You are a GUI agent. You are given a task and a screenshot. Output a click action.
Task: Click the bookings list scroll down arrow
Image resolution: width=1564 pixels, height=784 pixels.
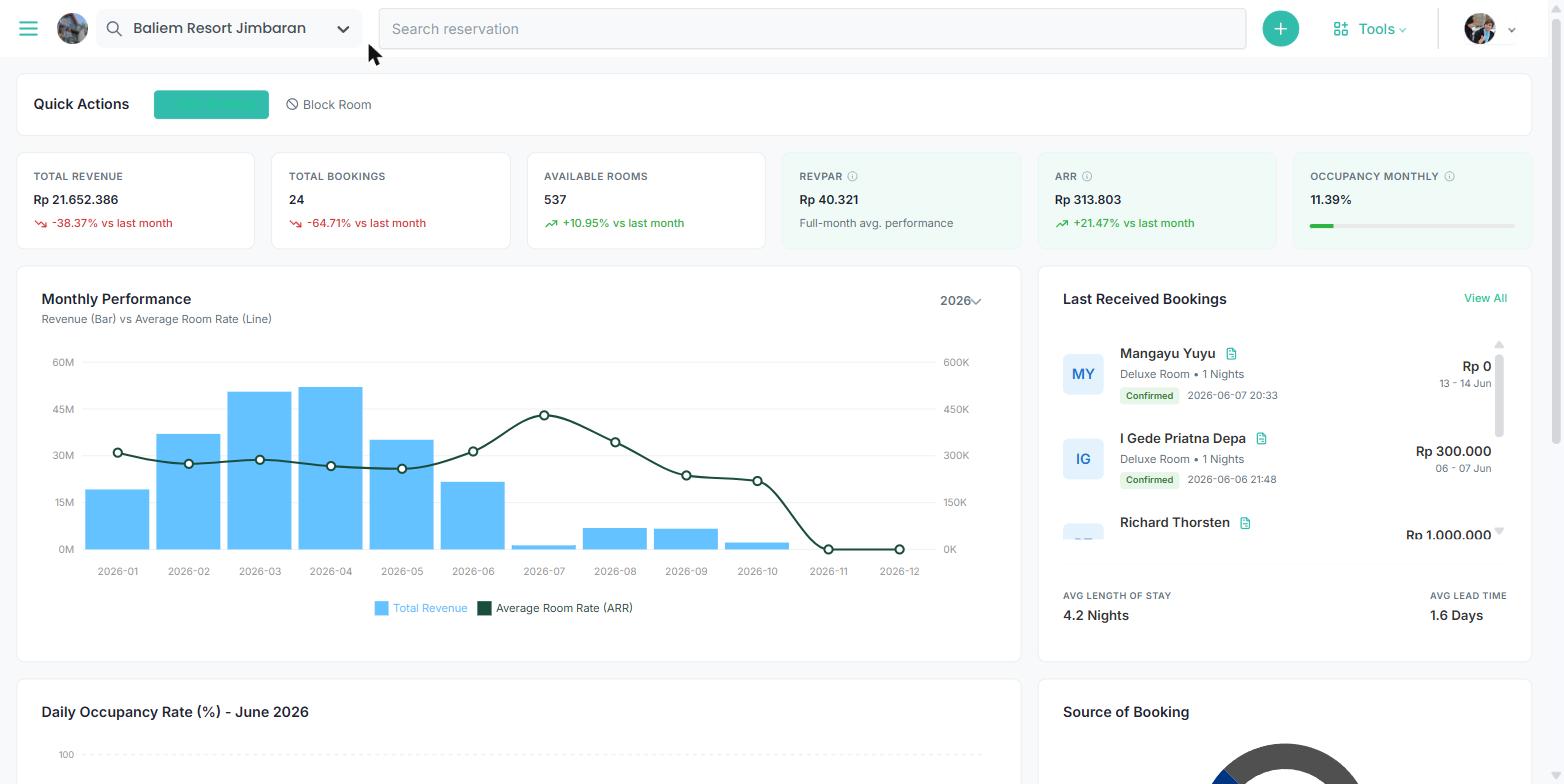click(x=1498, y=531)
